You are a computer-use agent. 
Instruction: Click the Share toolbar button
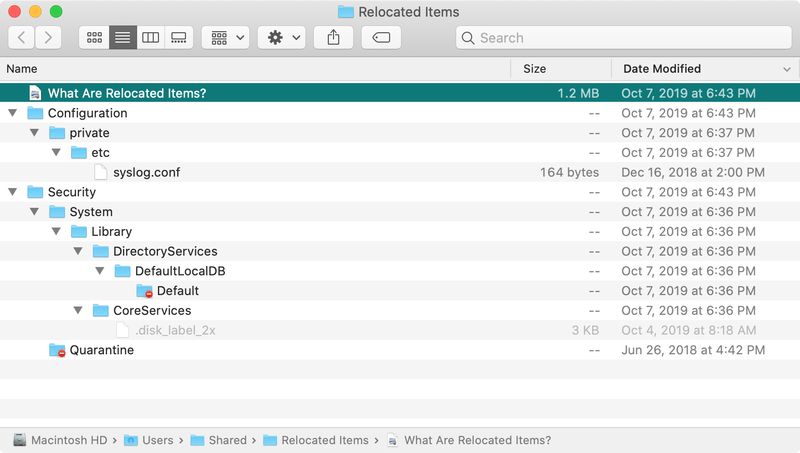click(333, 38)
